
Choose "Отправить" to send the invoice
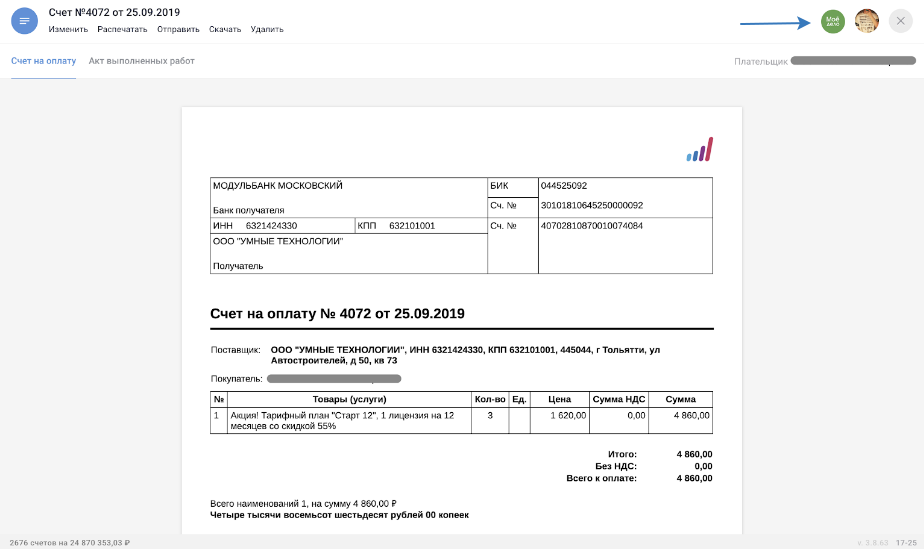click(178, 29)
